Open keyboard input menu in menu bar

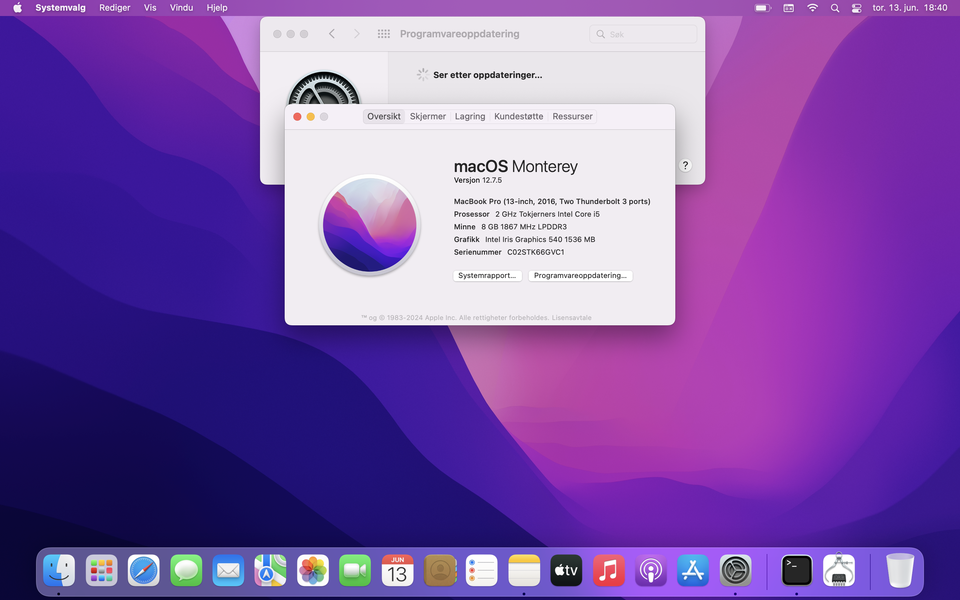(x=789, y=8)
